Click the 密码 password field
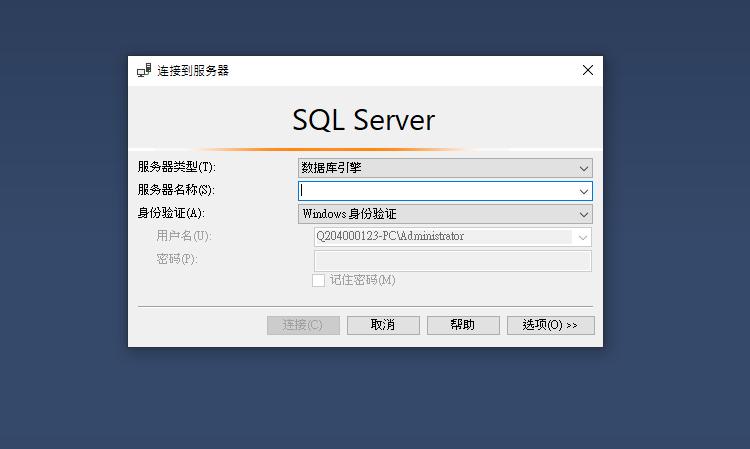The width and height of the screenshot is (750, 449). [452, 261]
